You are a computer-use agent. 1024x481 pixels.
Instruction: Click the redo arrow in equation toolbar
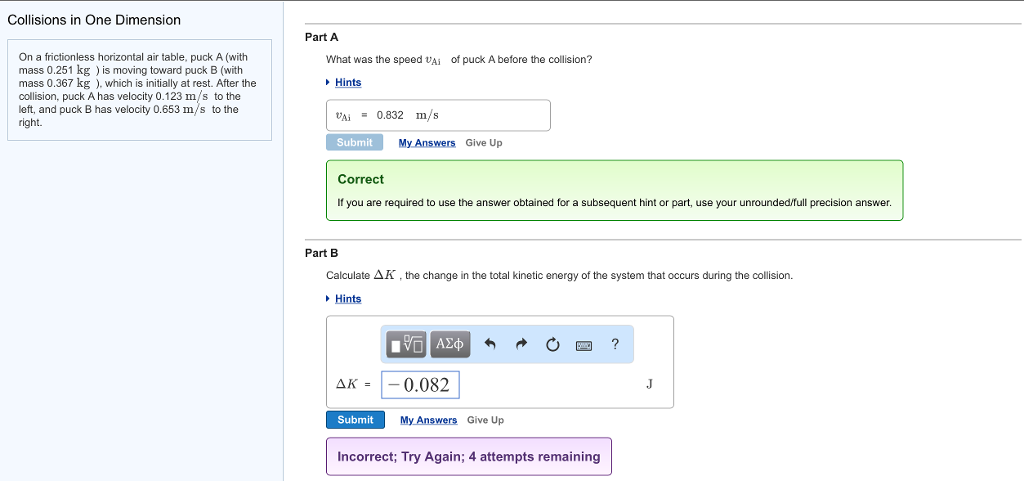pos(521,345)
